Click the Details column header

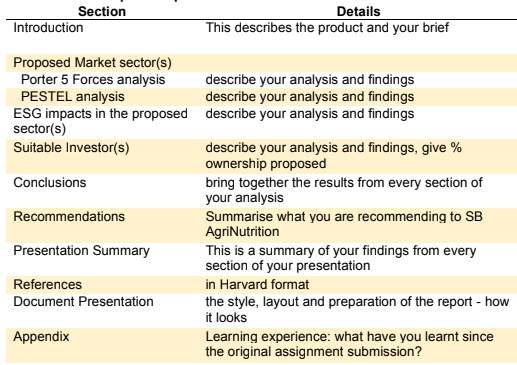358,11
